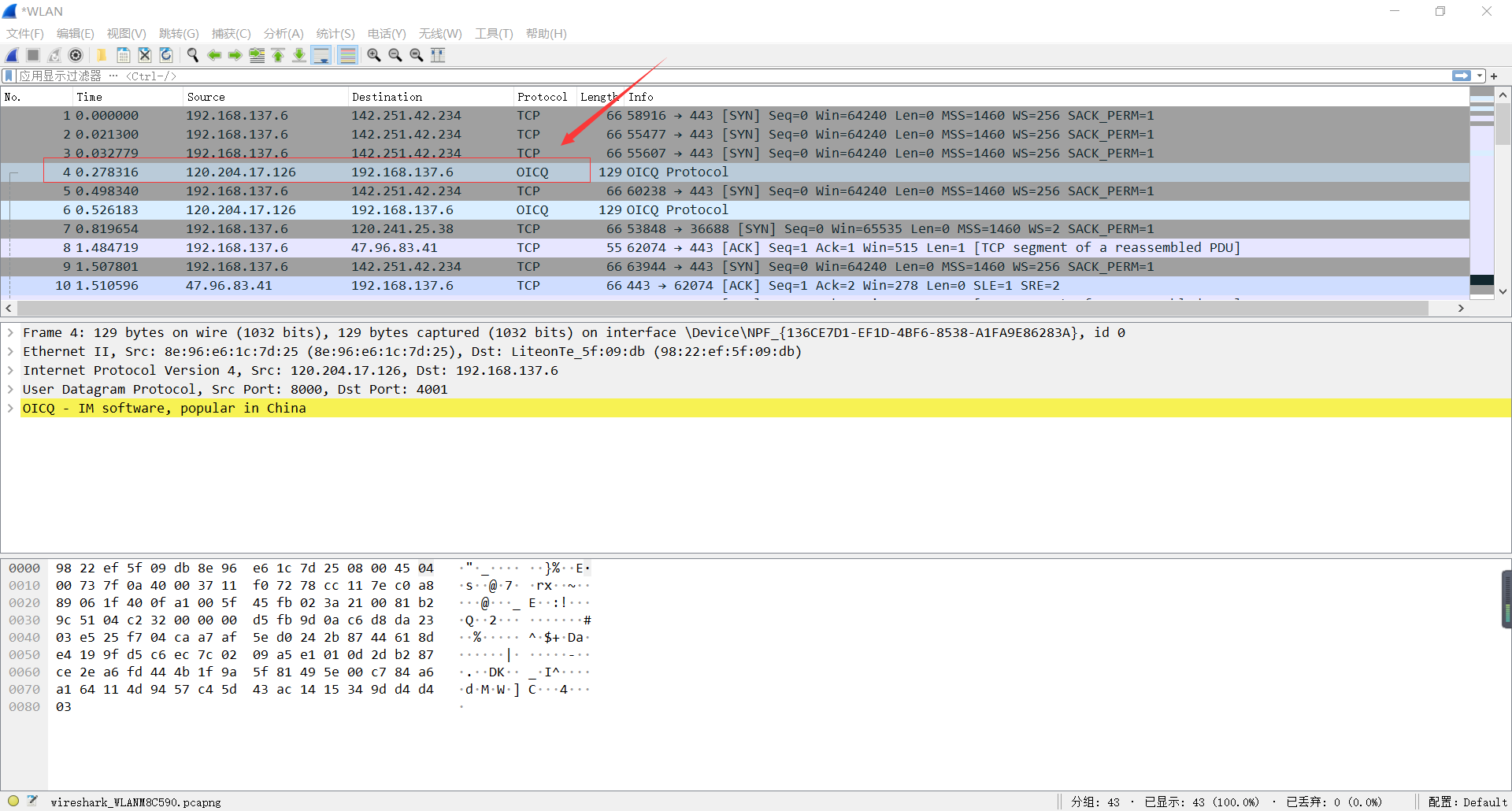Open the 统计(S) menu
The height and width of the screenshot is (811, 1512).
pyautogui.click(x=335, y=34)
